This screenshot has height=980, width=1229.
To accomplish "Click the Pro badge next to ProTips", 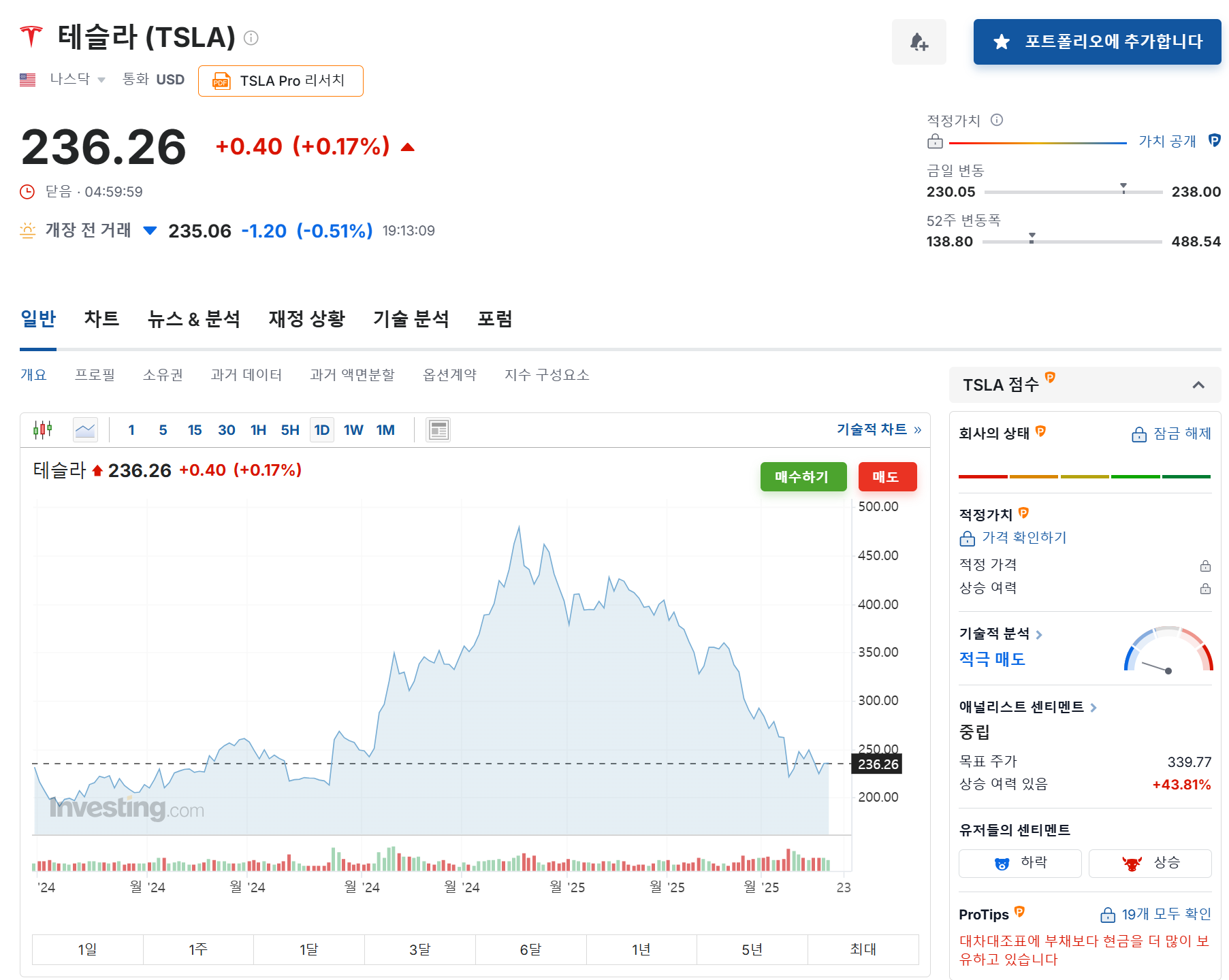I will pos(1019,912).
